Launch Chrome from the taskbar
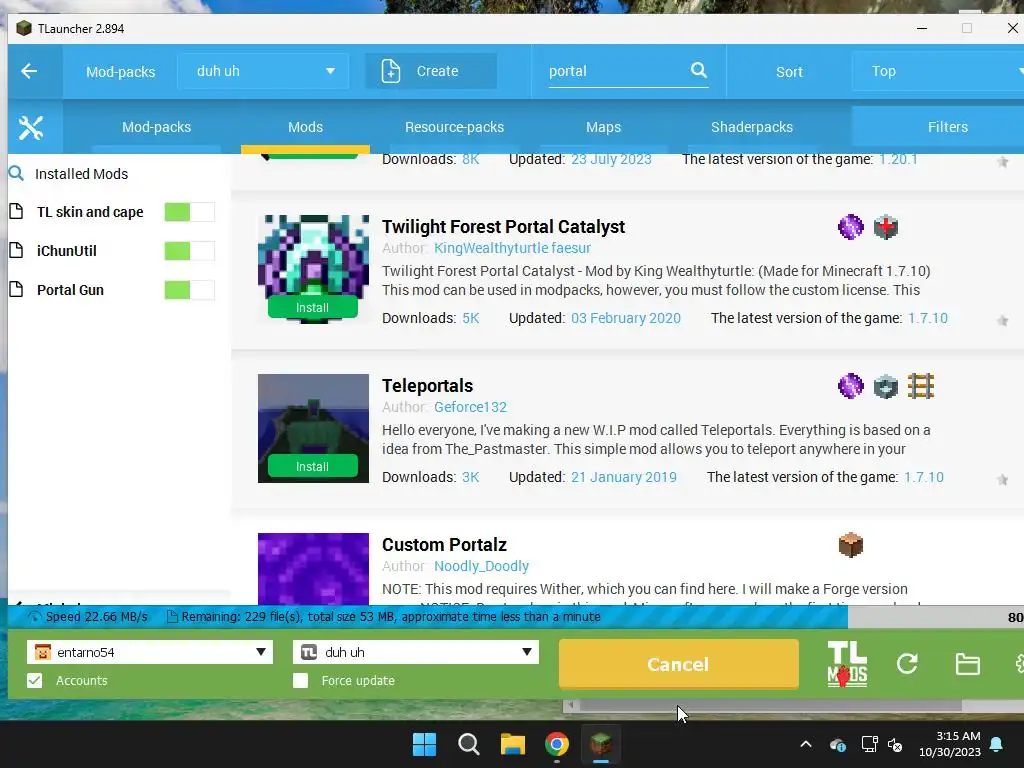The height and width of the screenshot is (768, 1024). (556, 744)
